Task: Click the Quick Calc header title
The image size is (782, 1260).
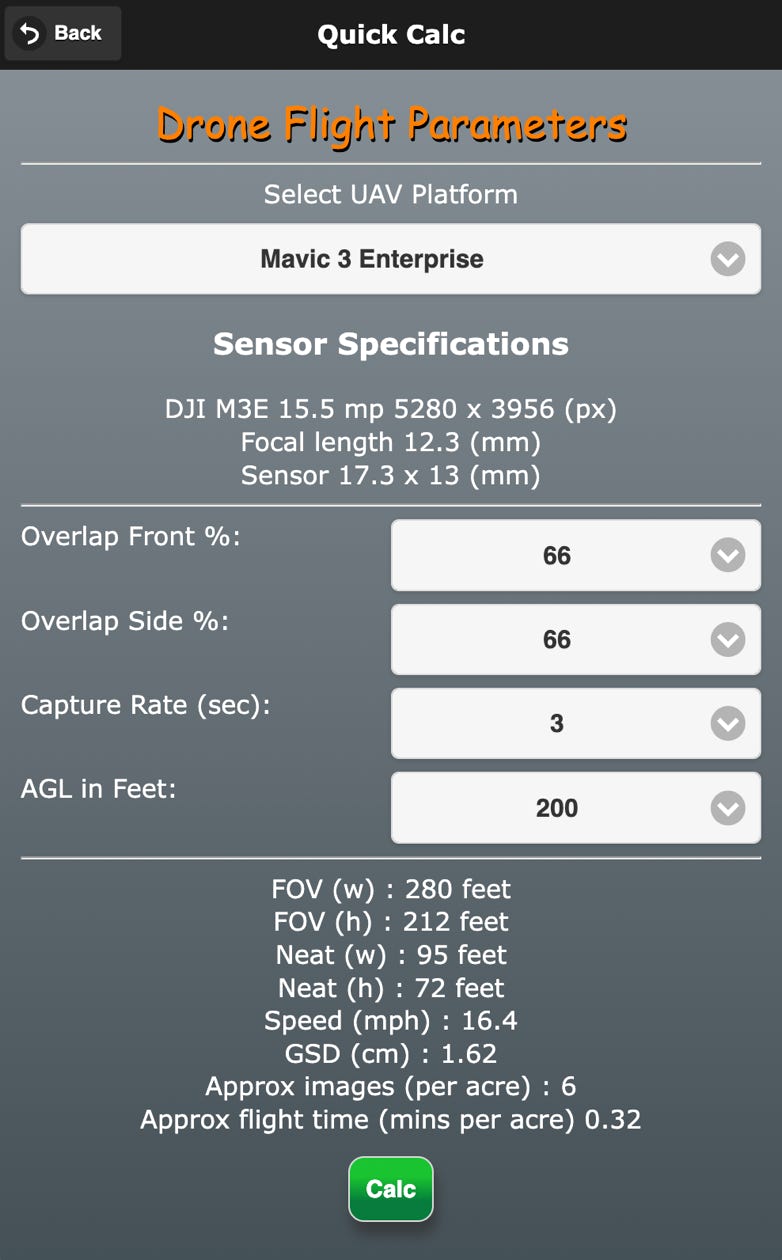Action: pyautogui.click(x=391, y=35)
